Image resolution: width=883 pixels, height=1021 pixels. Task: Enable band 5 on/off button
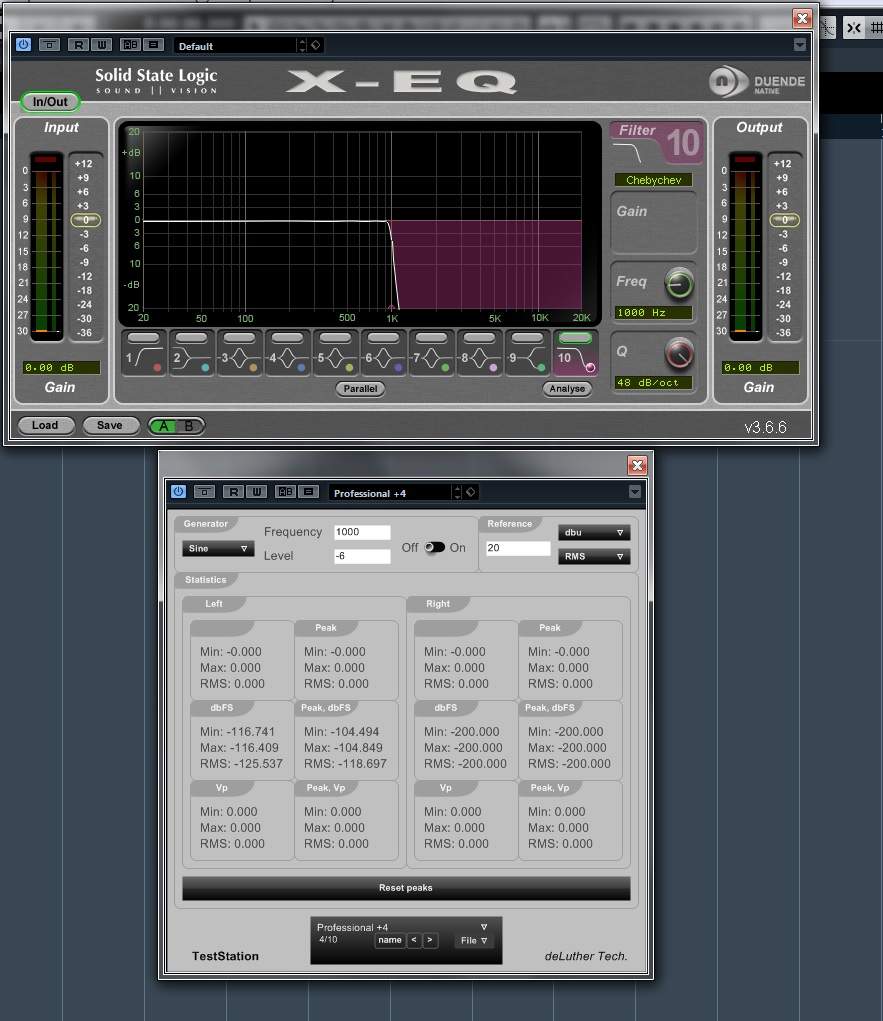tap(335, 337)
